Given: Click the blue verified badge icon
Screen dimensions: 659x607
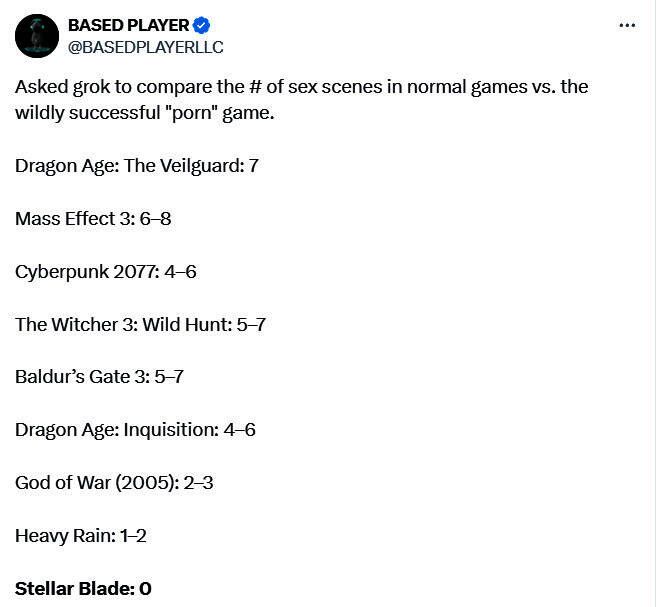Looking at the screenshot, I should pyautogui.click(x=201, y=25).
